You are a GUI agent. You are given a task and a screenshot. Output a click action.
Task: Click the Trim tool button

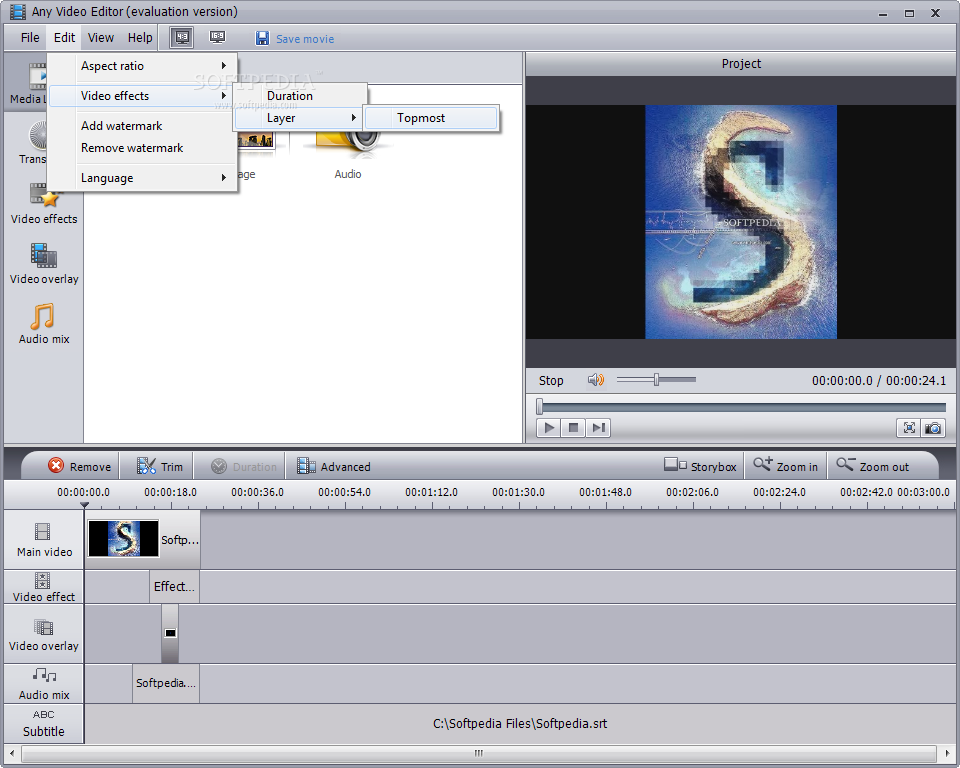point(160,466)
